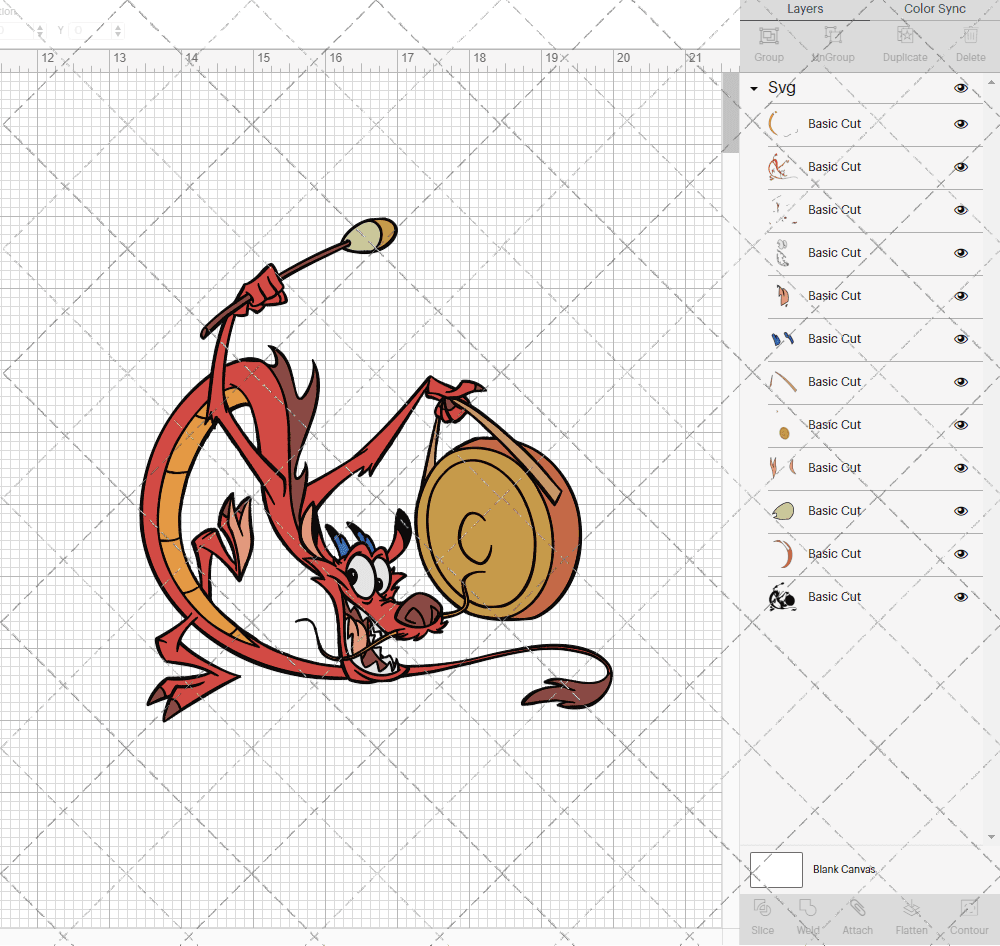The image size is (1000, 946).
Task: Click the UnGroup icon
Action: coord(833,36)
